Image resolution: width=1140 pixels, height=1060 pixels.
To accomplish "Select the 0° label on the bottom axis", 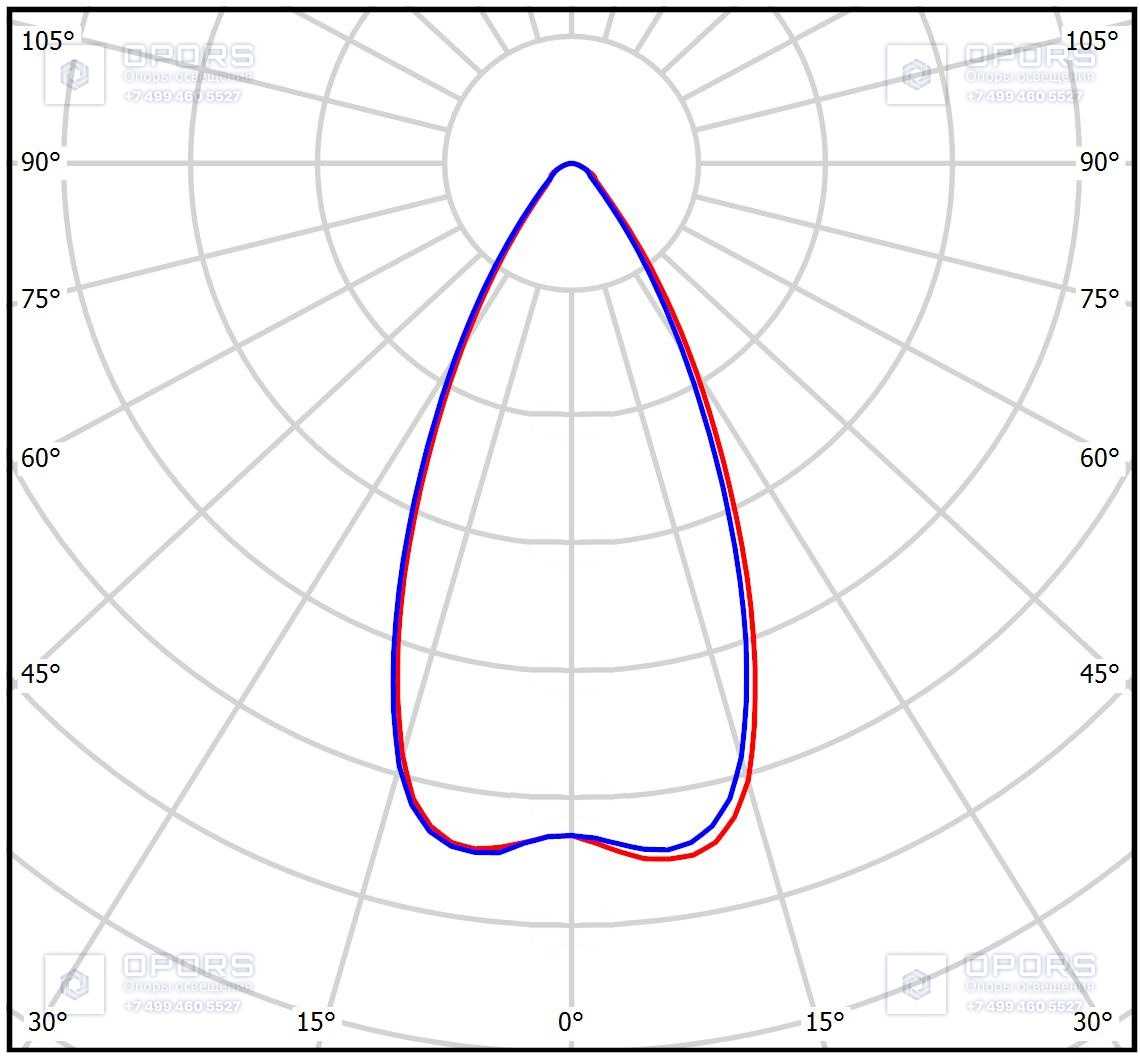I will (x=571, y=1021).
